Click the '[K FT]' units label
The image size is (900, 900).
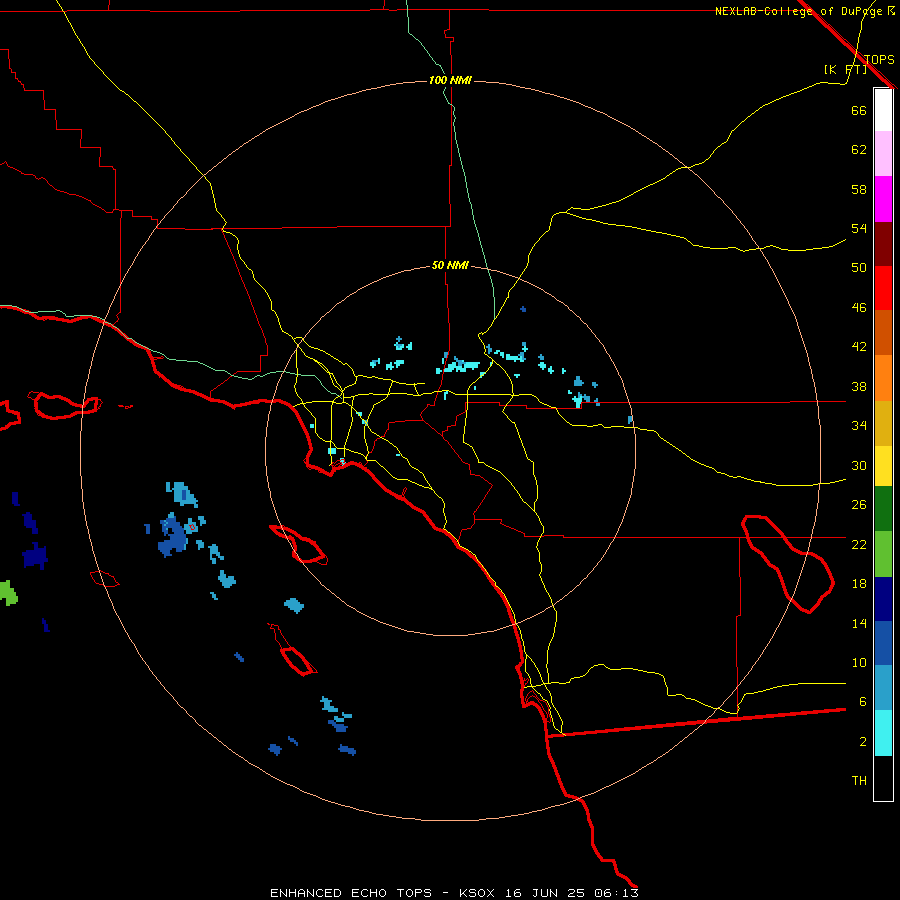845,69
